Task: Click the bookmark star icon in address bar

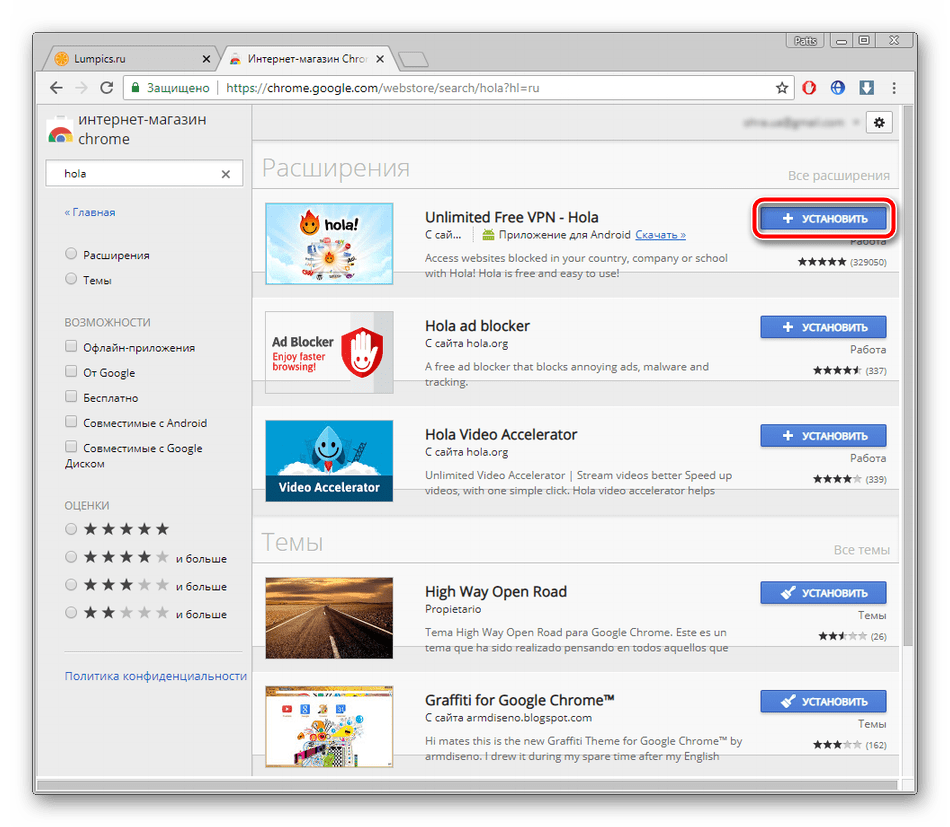Action: click(782, 88)
